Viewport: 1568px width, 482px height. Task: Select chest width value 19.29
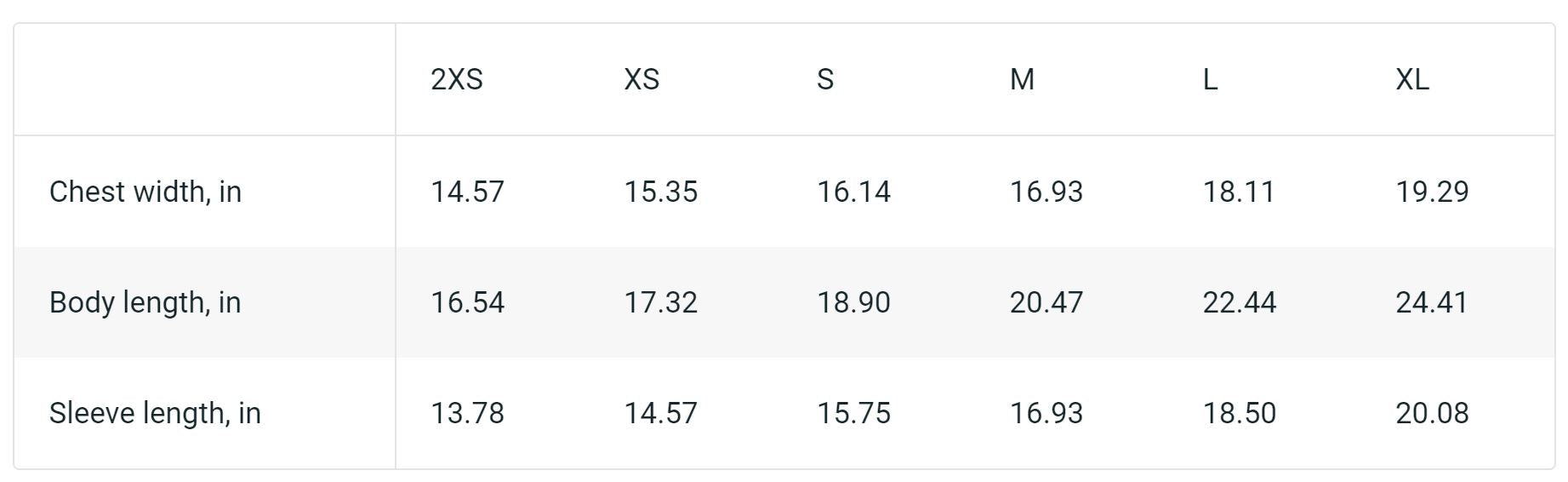tap(1432, 192)
